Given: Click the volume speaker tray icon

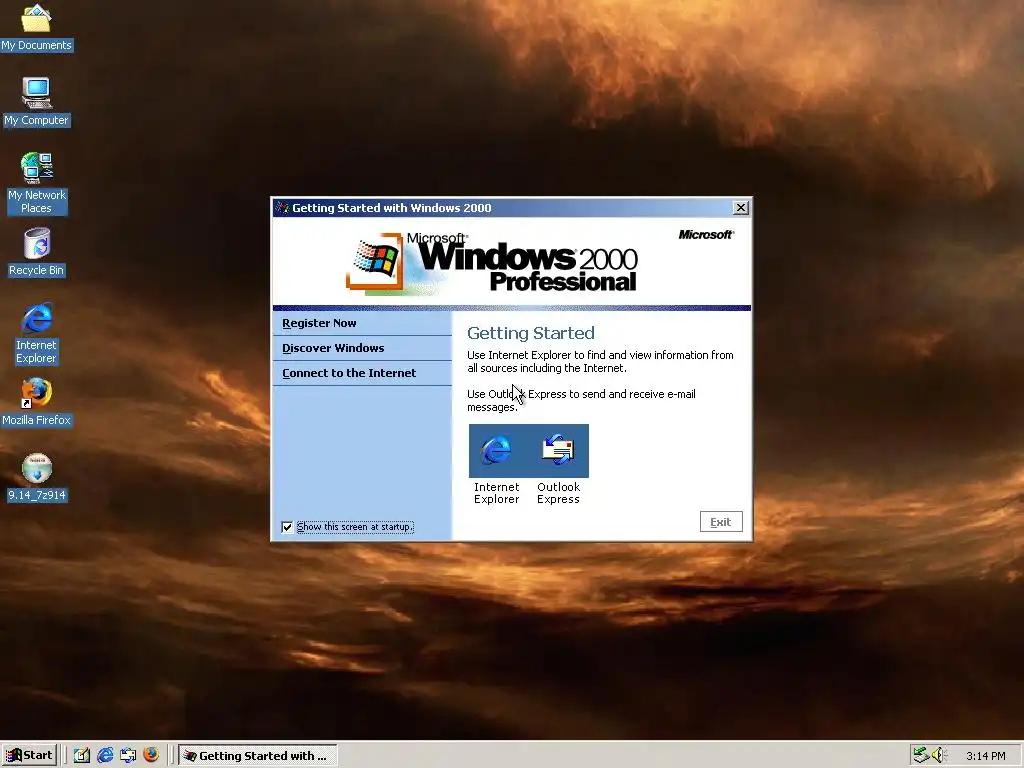Looking at the screenshot, I should pyautogui.click(x=938, y=755).
